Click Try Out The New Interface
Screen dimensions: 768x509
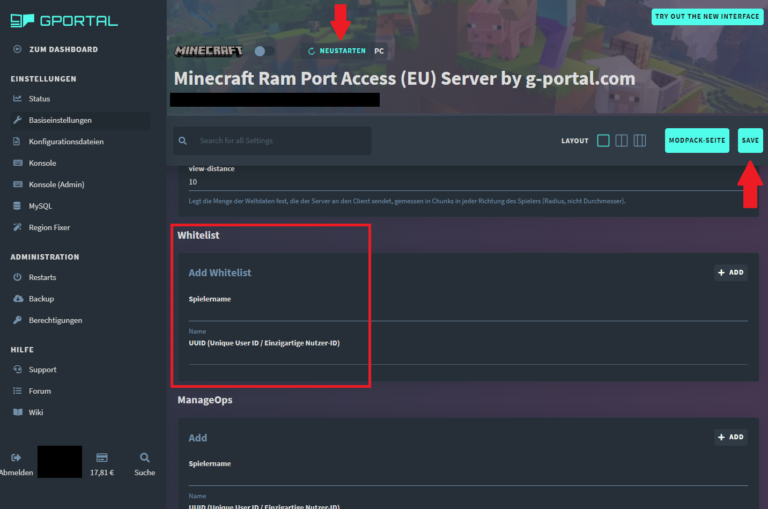coord(707,17)
